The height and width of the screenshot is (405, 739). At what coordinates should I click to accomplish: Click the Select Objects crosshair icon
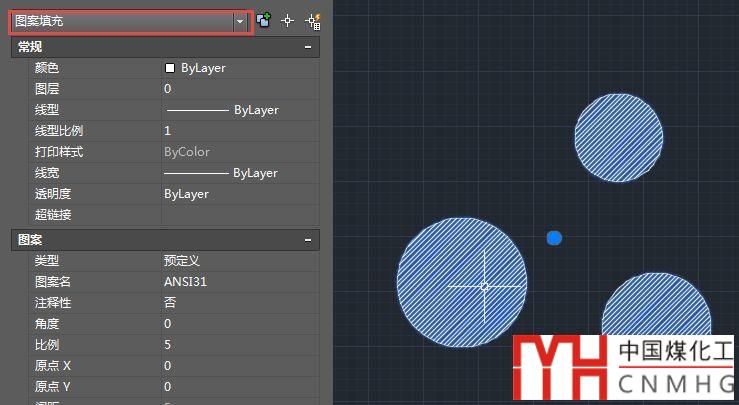pos(288,21)
